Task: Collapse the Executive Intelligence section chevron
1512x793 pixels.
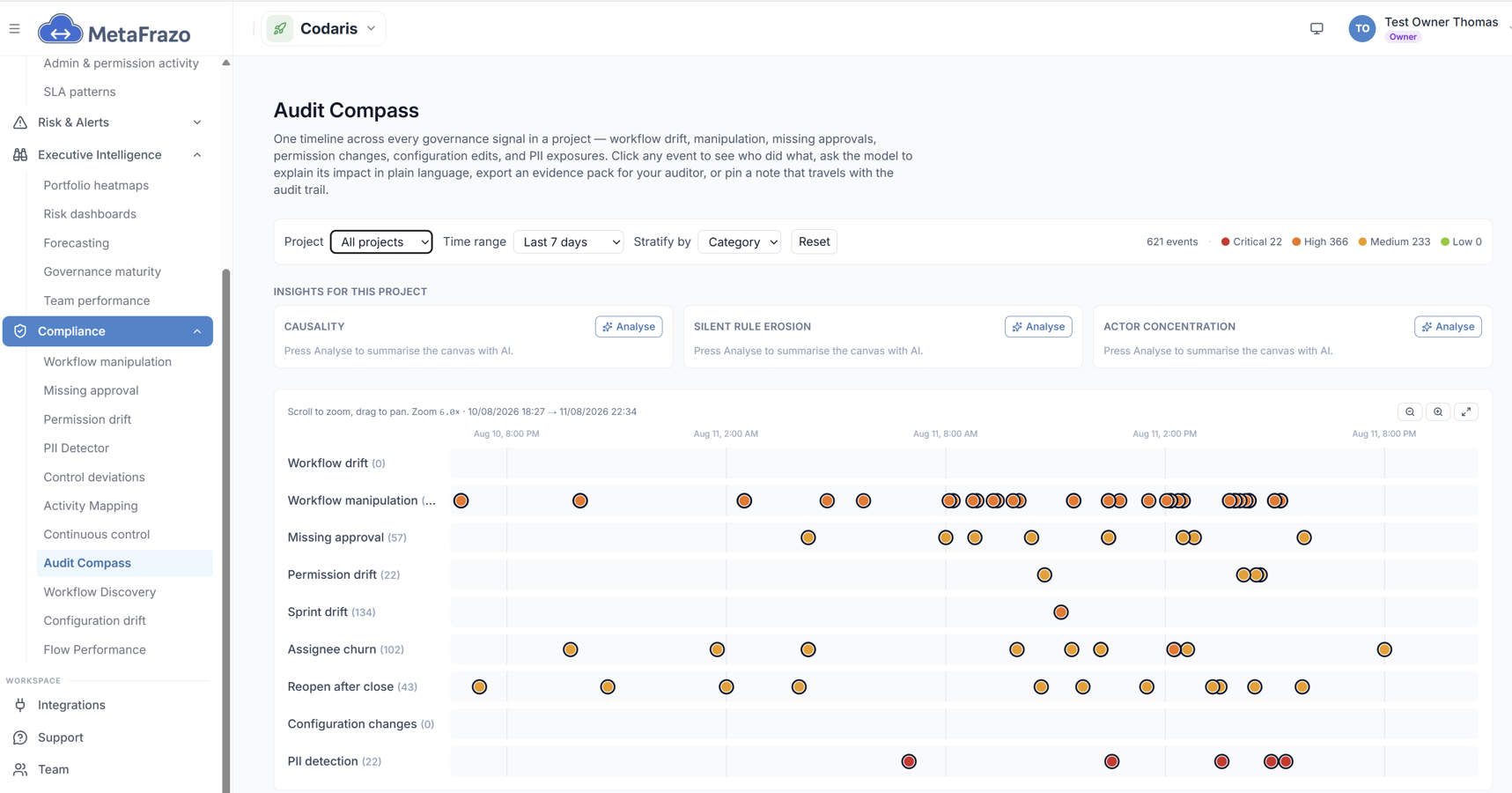Action: [x=197, y=155]
